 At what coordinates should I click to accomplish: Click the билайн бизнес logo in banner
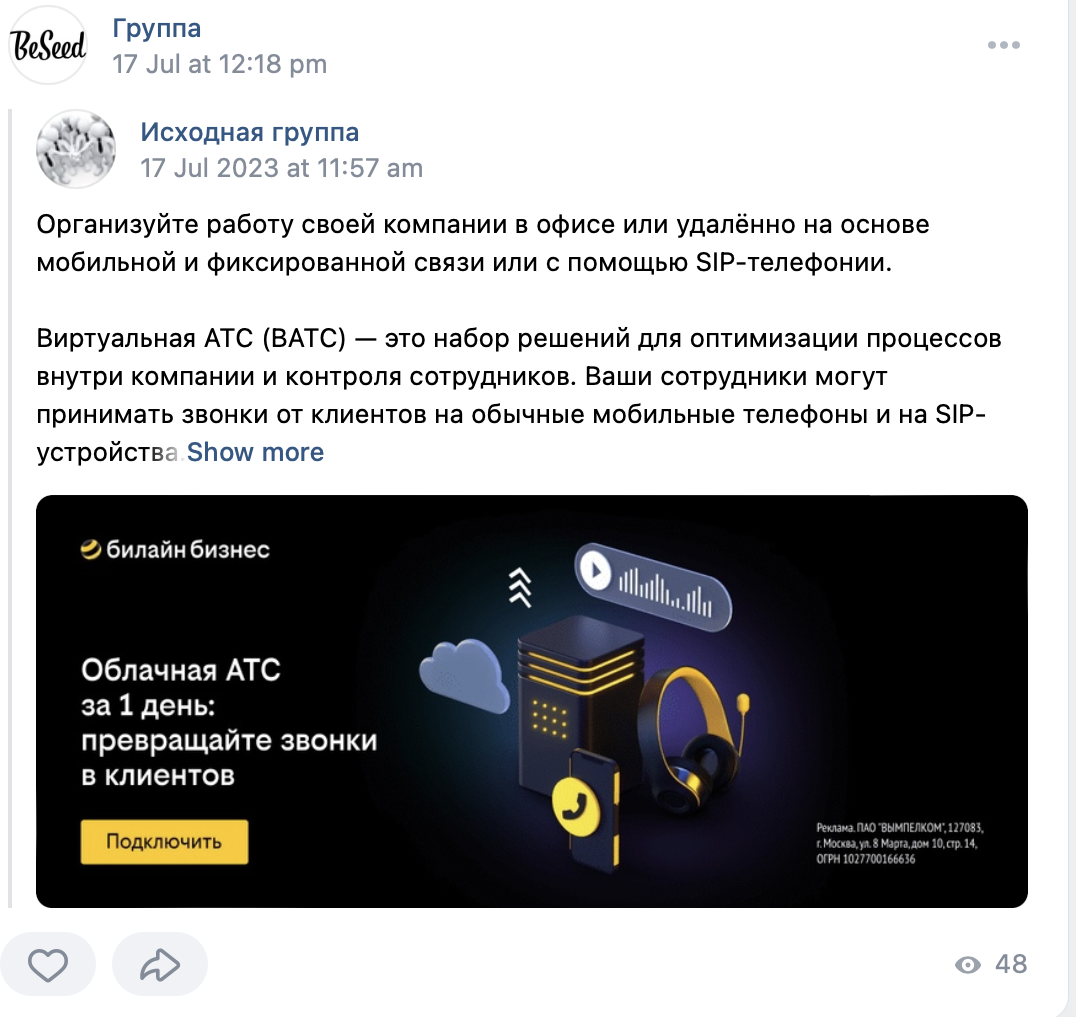[x=175, y=550]
